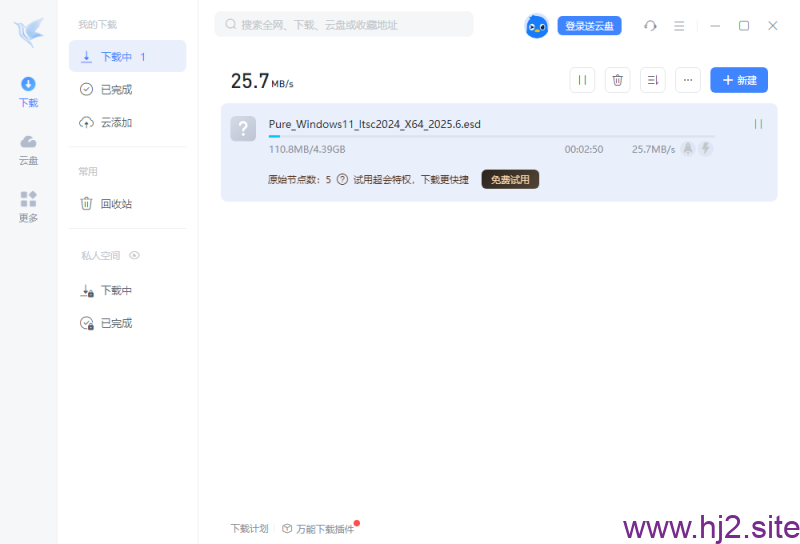This screenshot has width=800, height=544.
Task: Click 25.7MB/s speed in task row
Action: pyautogui.click(x=653, y=150)
